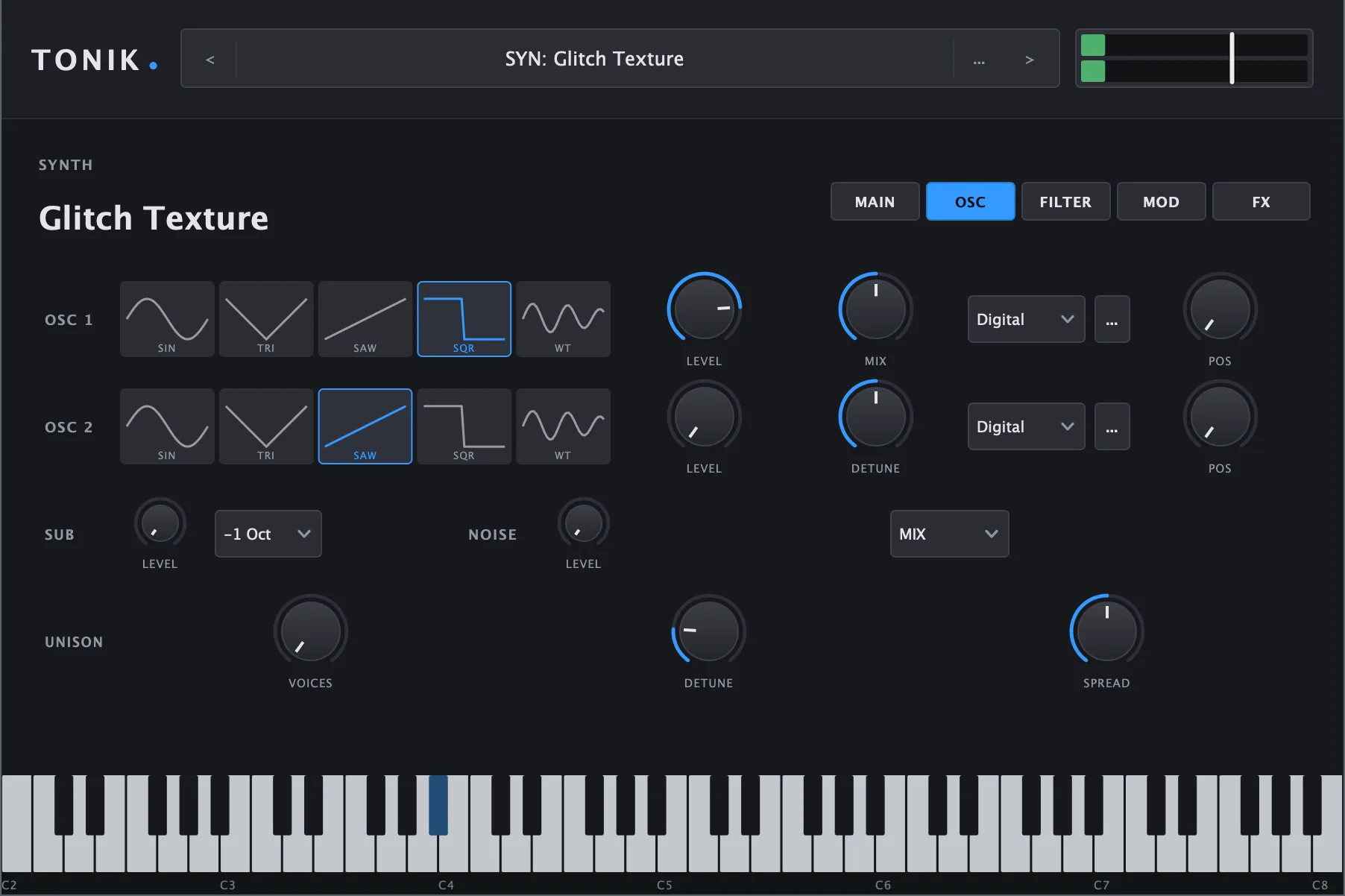
Task: Switch to the OSC tab
Action: click(970, 201)
